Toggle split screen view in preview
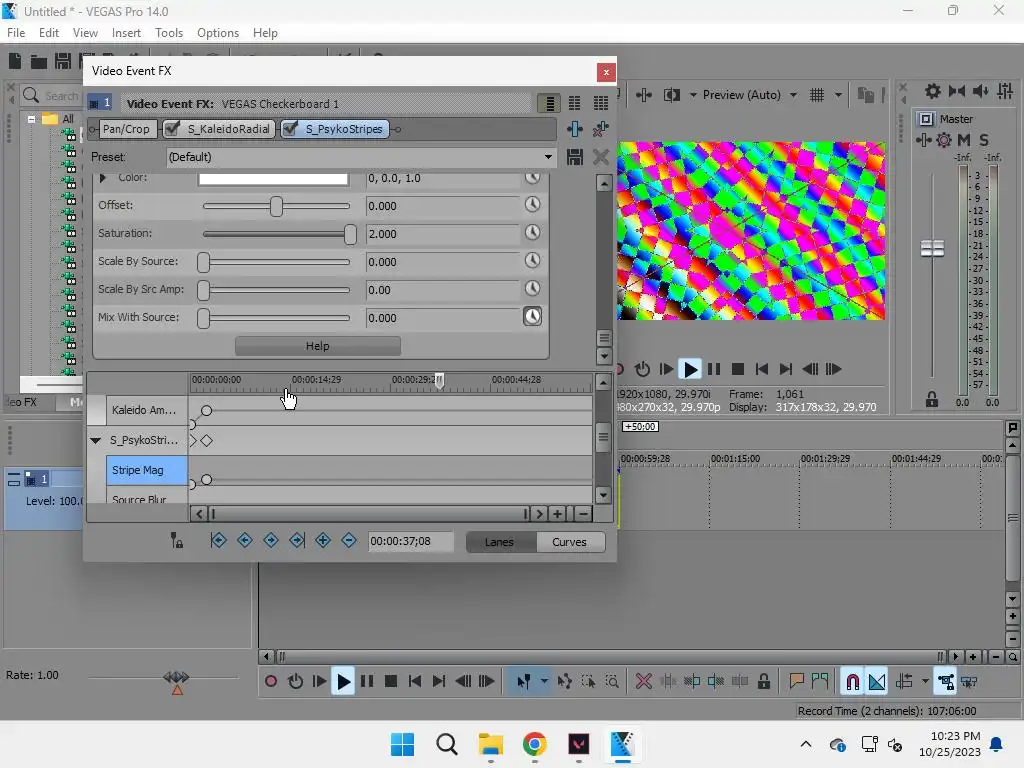 click(x=671, y=95)
